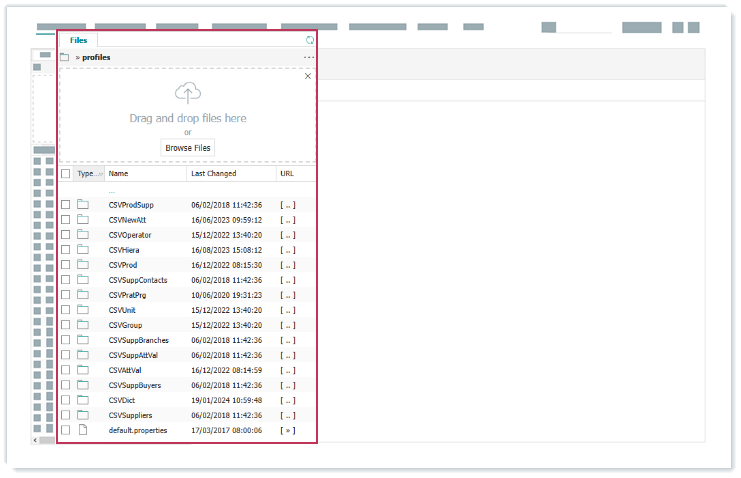Viewport: 741px width, 478px height.
Task: Switch to the Files tab
Action: pos(78,41)
